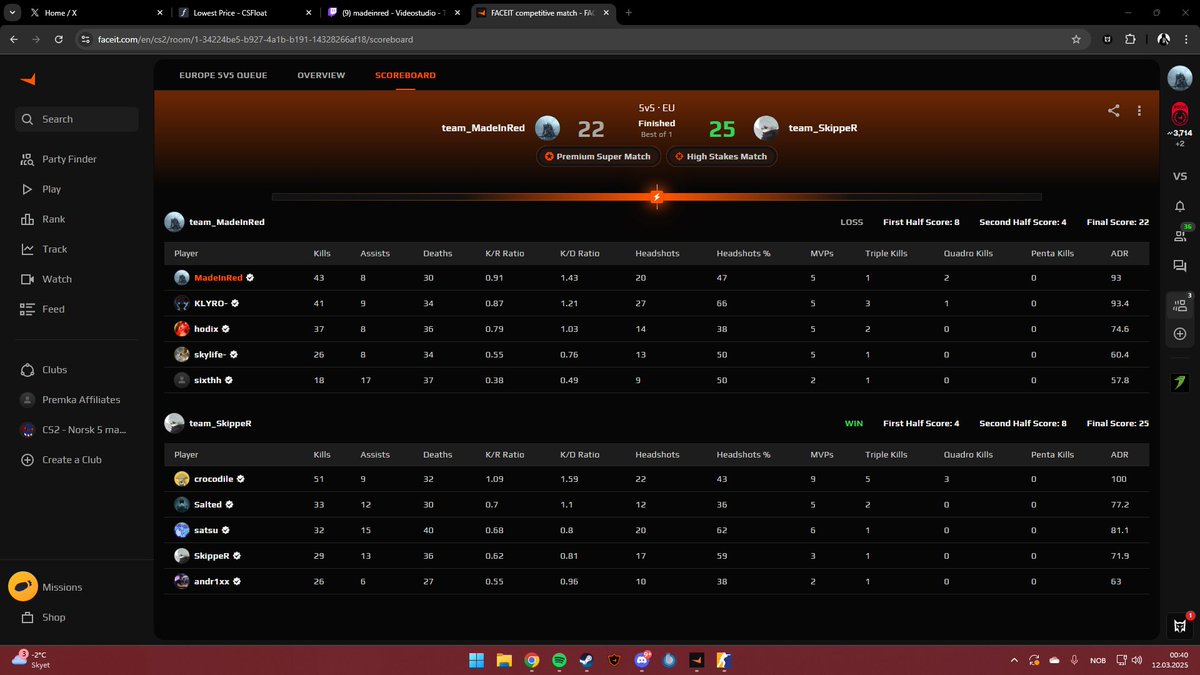Image resolution: width=1200 pixels, height=675 pixels.
Task: Switch to the OVERVIEW tab
Action: pyautogui.click(x=321, y=75)
